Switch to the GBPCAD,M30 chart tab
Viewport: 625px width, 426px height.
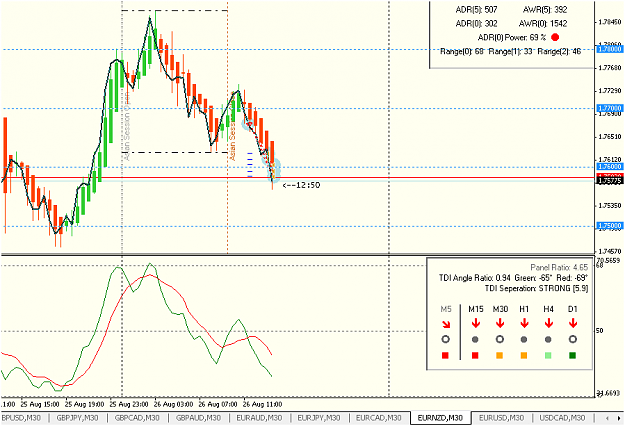point(137,418)
